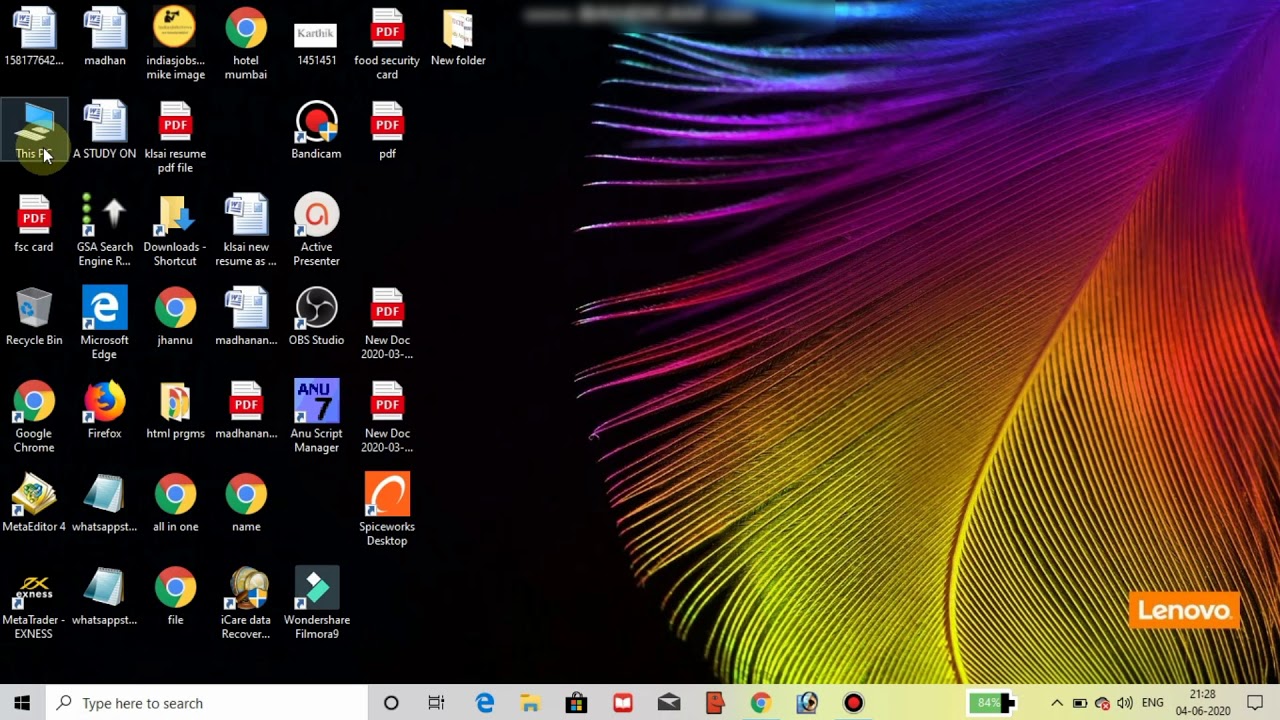Open the Windows Start menu

[22, 703]
